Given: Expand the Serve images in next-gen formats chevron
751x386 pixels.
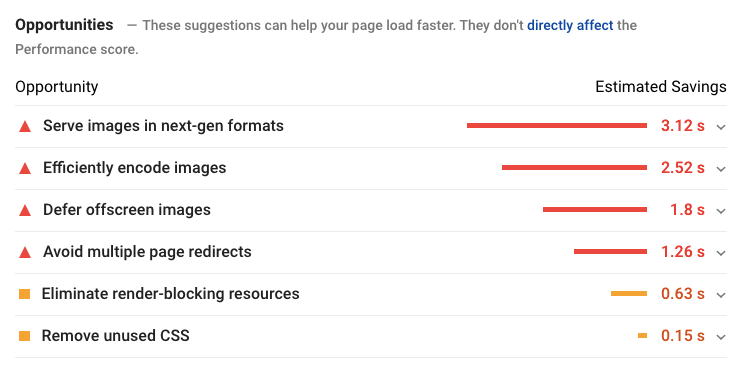Looking at the screenshot, I should pos(721,127).
